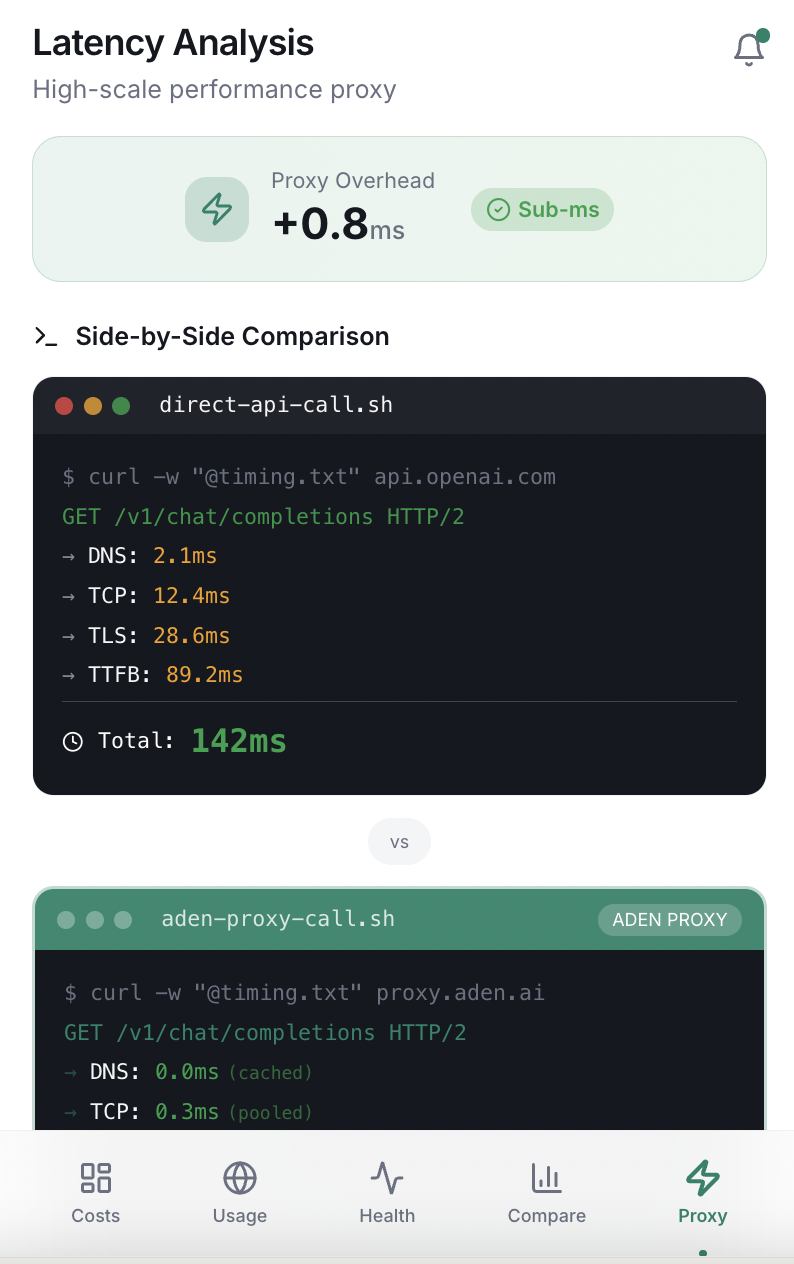The image size is (794, 1264).
Task: Click the direct-api-call.sh title text
Action: coord(276,405)
